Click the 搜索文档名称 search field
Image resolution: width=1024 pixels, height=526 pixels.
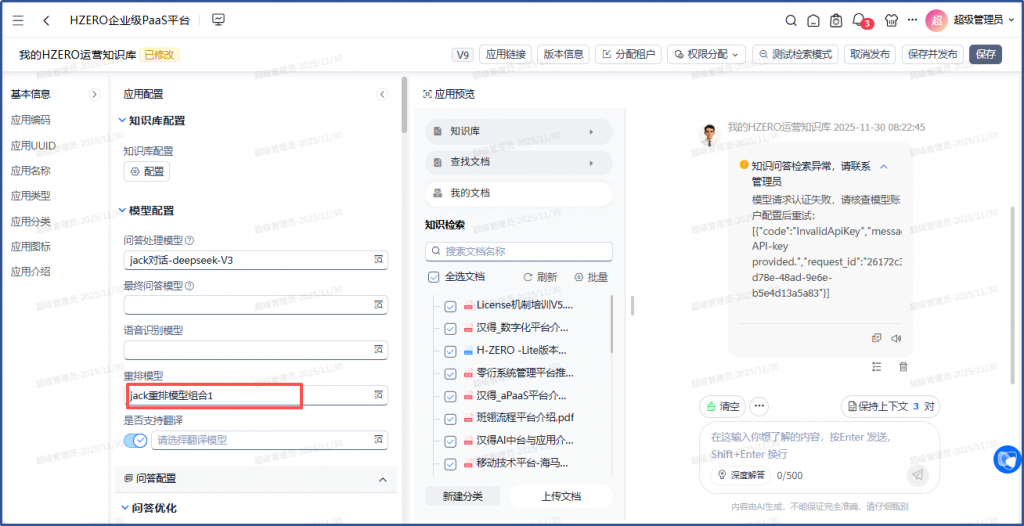point(518,252)
